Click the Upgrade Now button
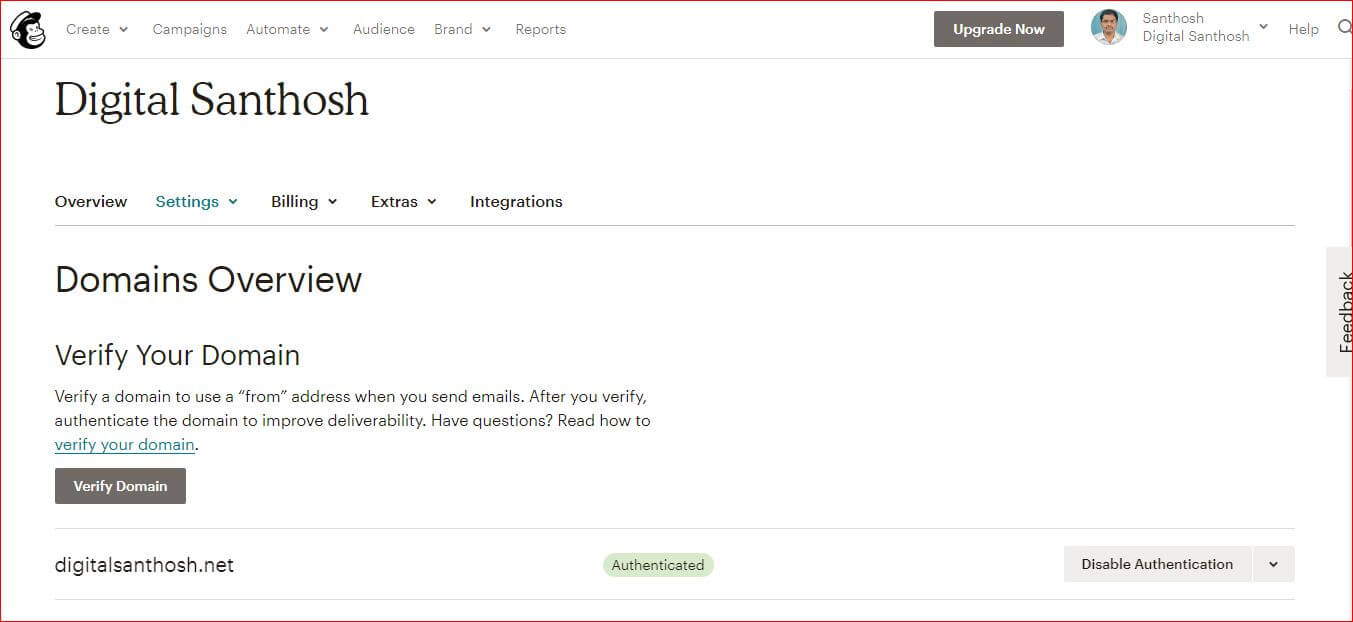 click(x=999, y=29)
